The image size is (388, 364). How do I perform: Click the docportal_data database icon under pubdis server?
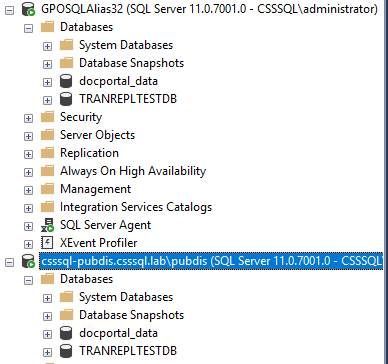pyautogui.click(x=66, y=333)
